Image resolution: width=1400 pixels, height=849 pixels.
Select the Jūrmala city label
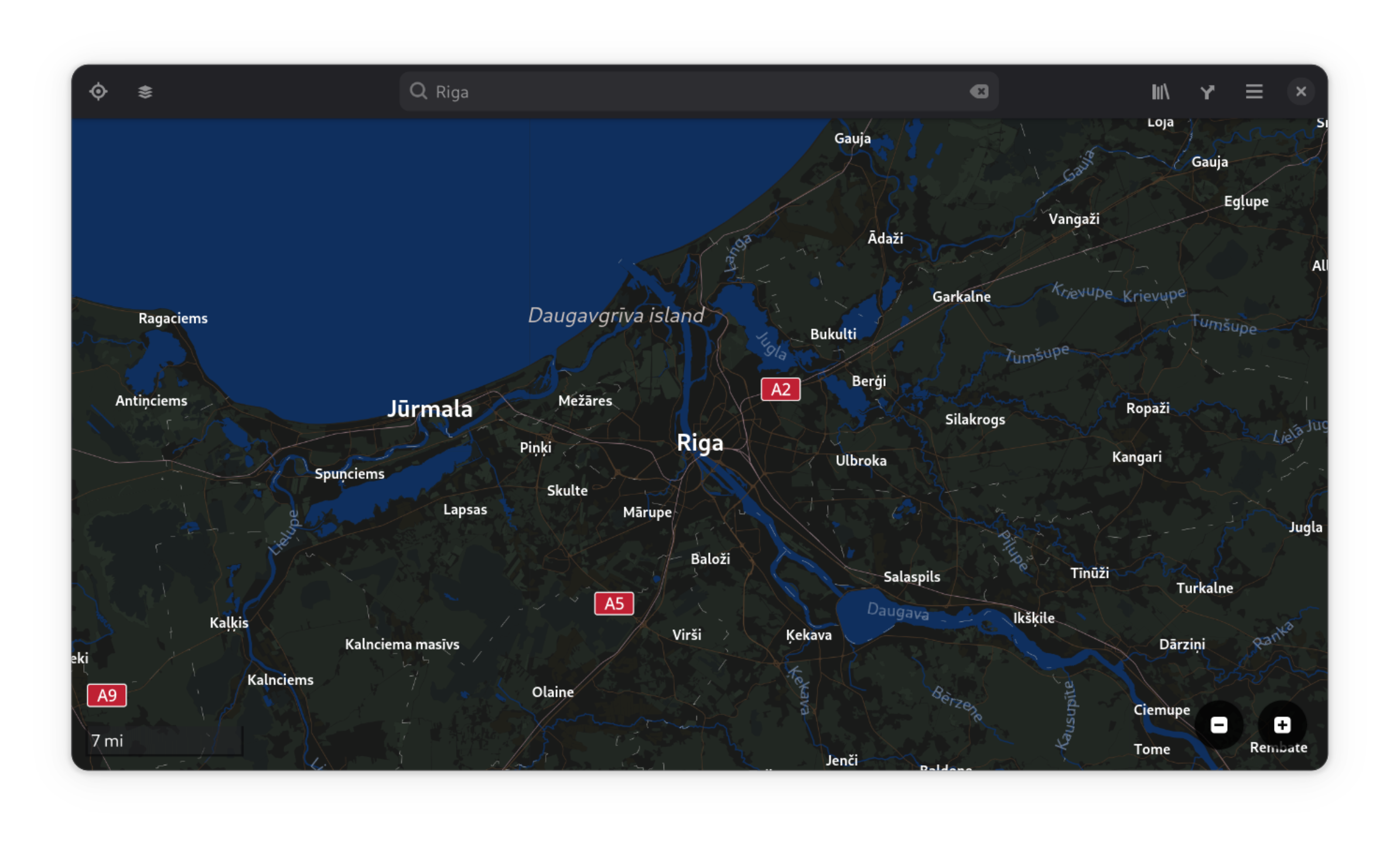tap(430, 409)
